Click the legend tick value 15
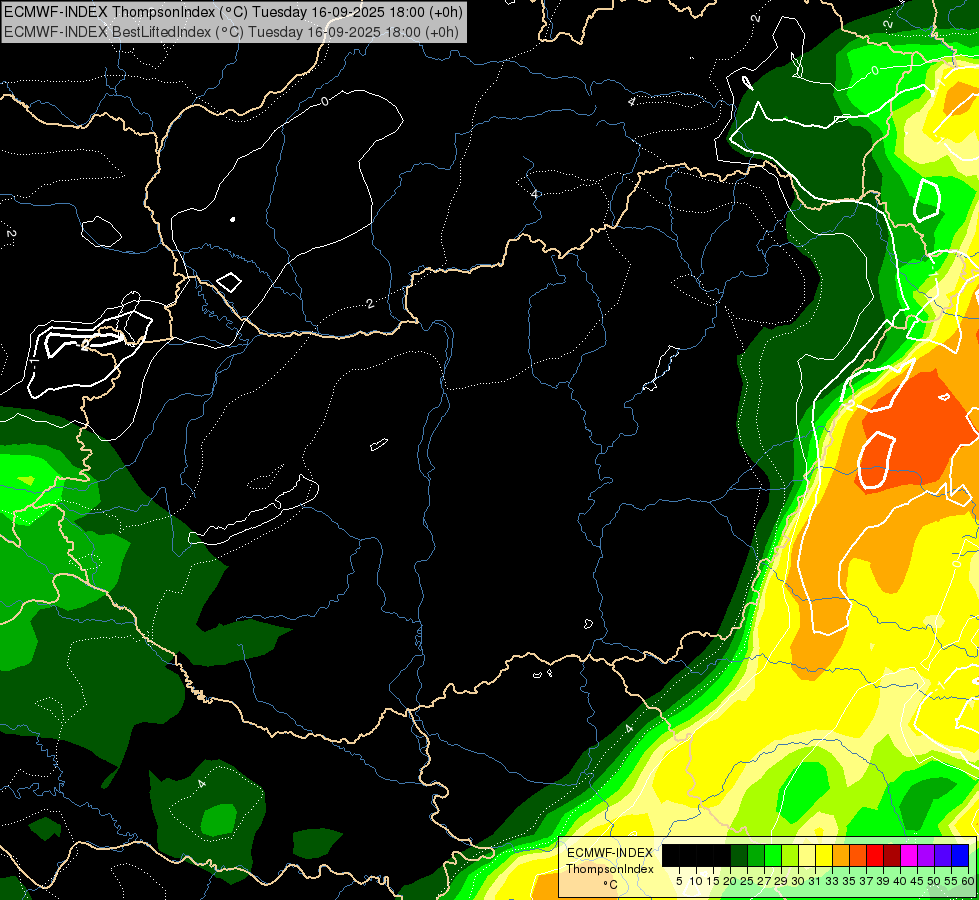Screen dimensions: 979x900 click(713, 881)
